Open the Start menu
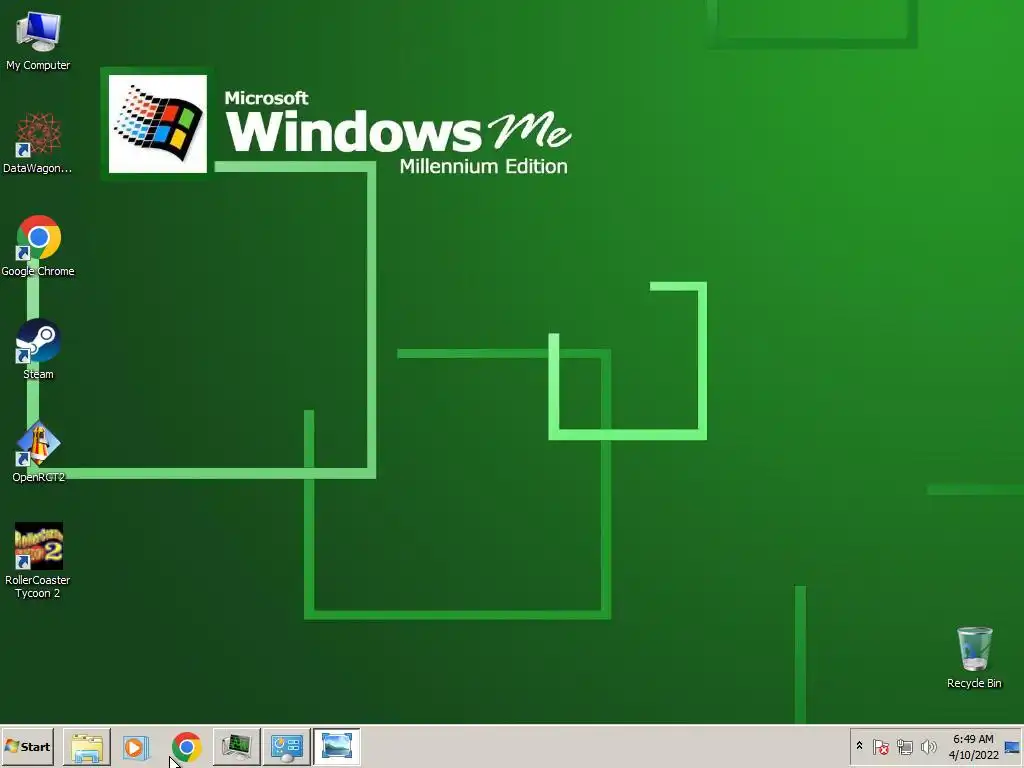The height and width of the screenshot is (768, 1024). (27, 746)
